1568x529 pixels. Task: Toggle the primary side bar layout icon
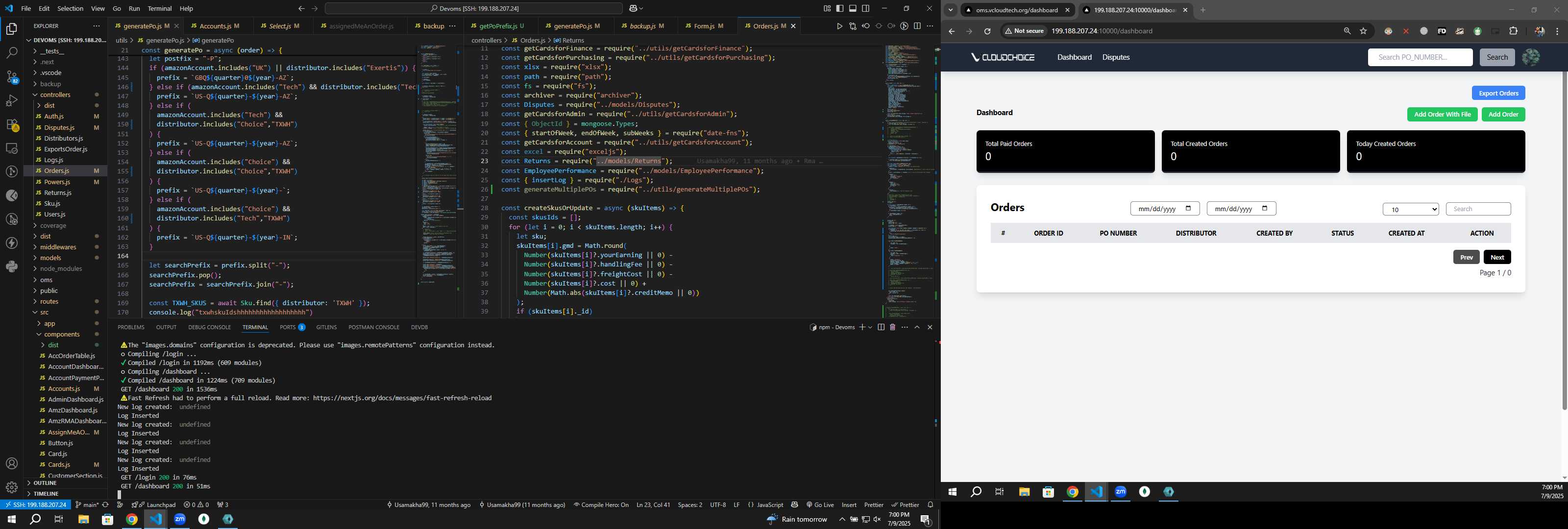(x=840, y=8)
